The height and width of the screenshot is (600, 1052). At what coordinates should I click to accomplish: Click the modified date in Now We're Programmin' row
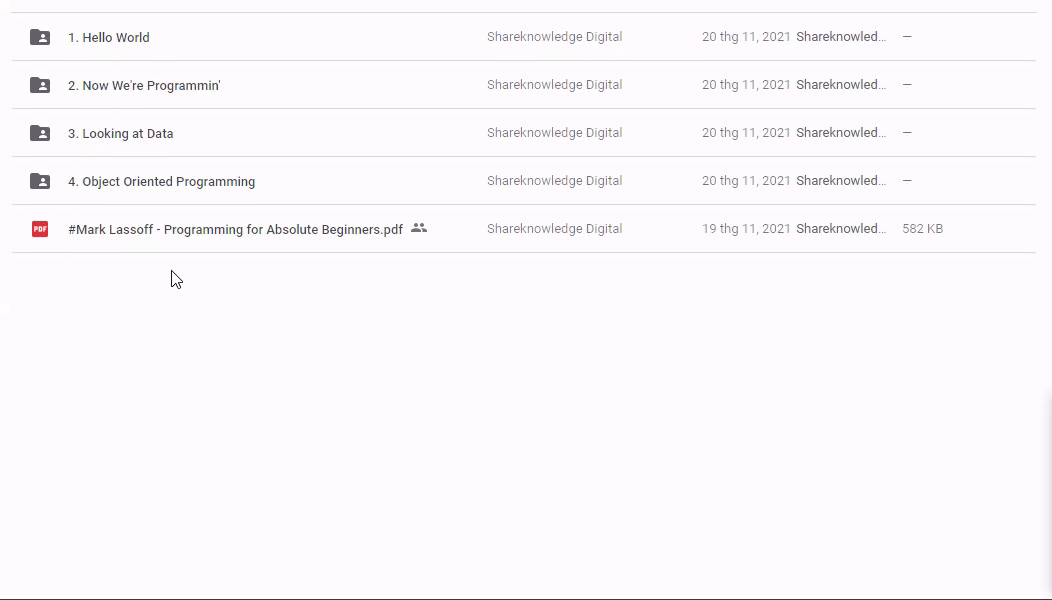pos(746,85)
